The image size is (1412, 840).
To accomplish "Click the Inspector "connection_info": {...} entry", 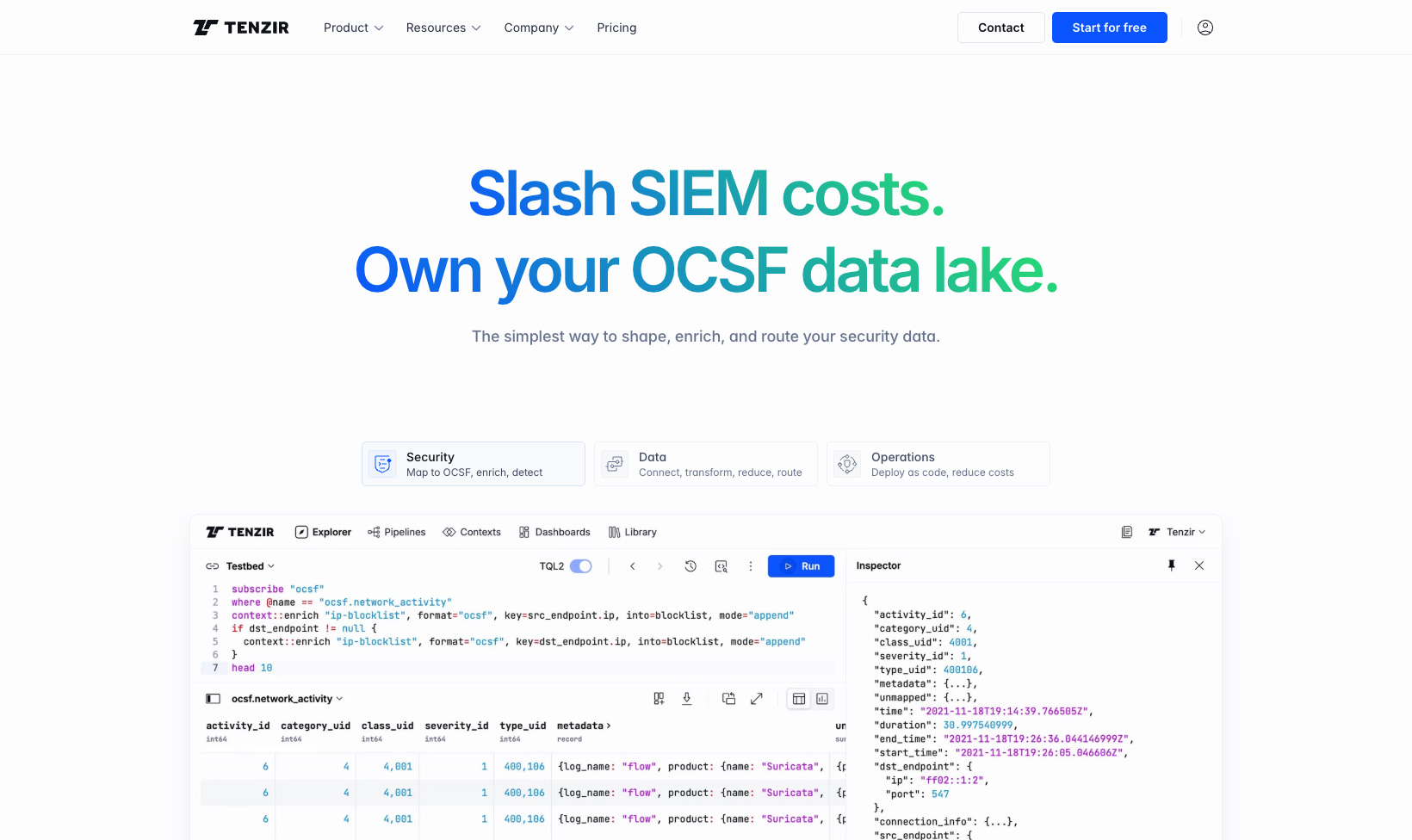I will 946,822.
